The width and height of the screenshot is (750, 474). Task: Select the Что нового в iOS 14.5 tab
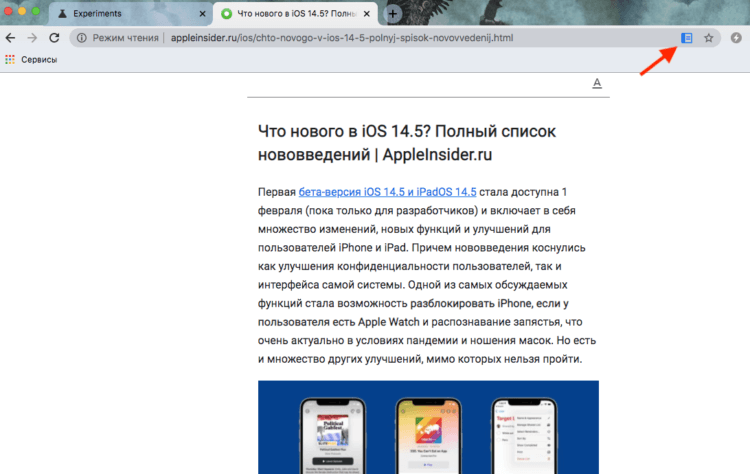pos(295,14)
